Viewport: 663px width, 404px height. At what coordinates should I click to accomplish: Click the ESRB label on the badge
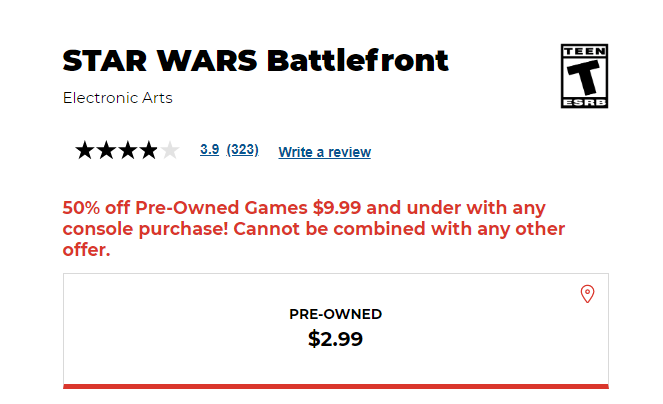coord(585,101)
